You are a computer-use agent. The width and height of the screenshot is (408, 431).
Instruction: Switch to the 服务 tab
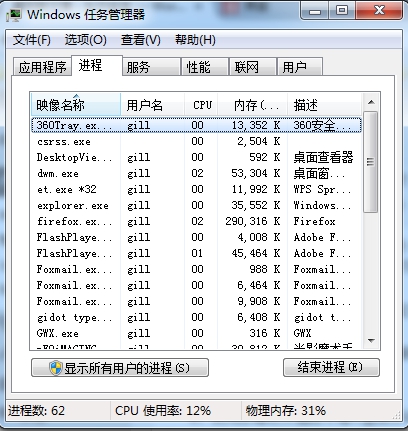pos(152,67)
